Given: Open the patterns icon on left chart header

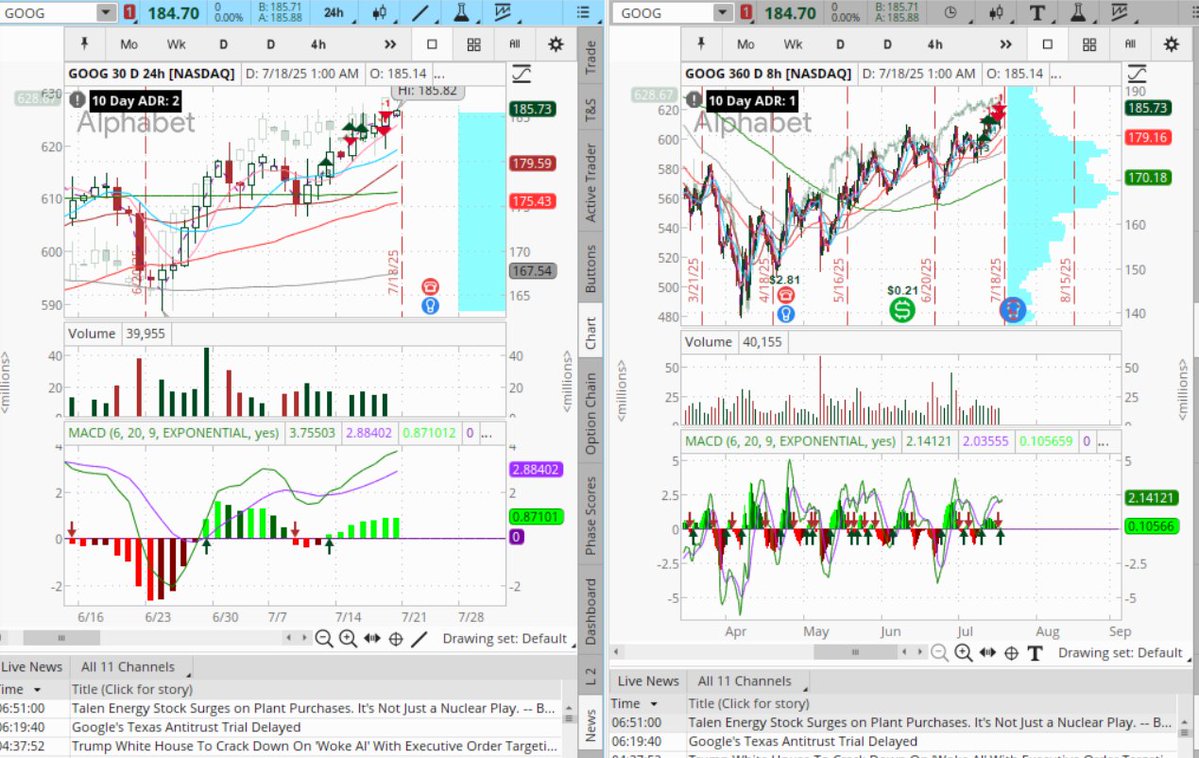Looking at the screenshot, I should pyautogui.click(x=502, y=12).
